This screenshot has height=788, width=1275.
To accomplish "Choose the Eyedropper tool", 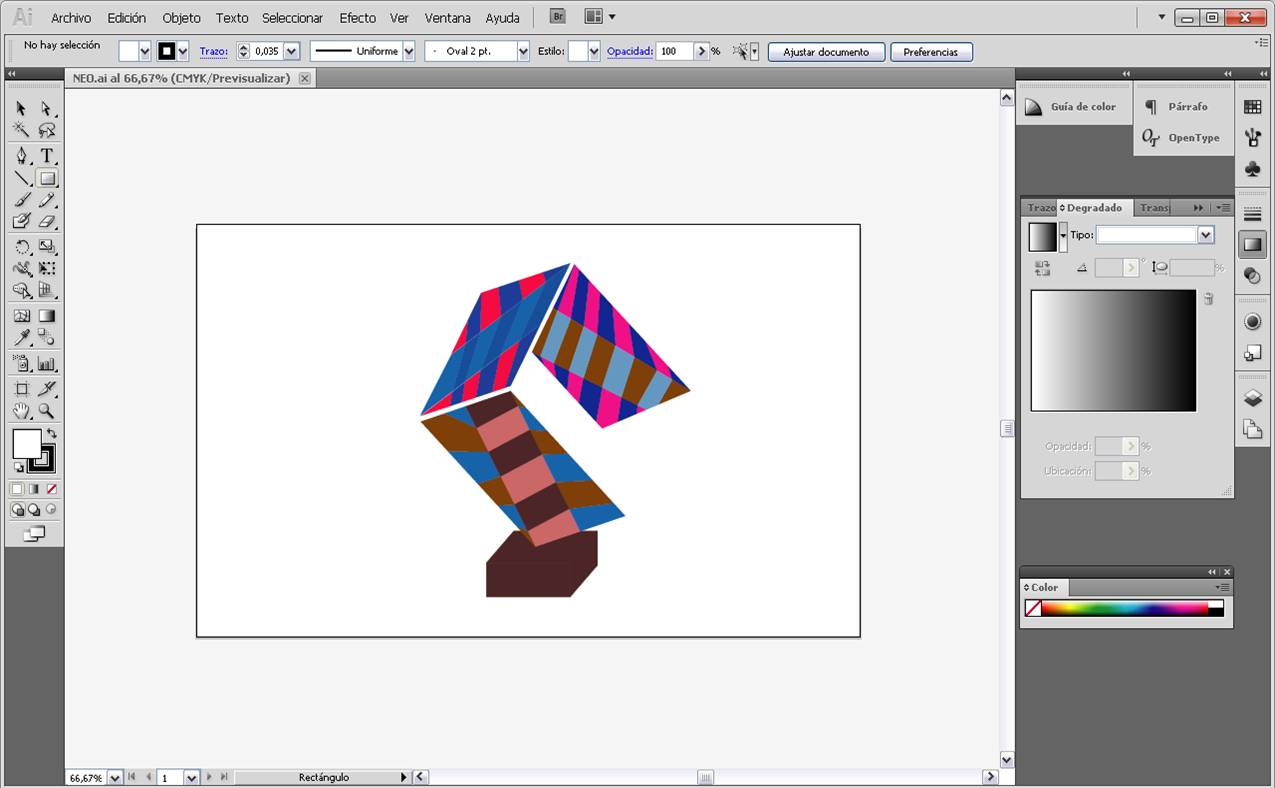I will tap(21, 338).
